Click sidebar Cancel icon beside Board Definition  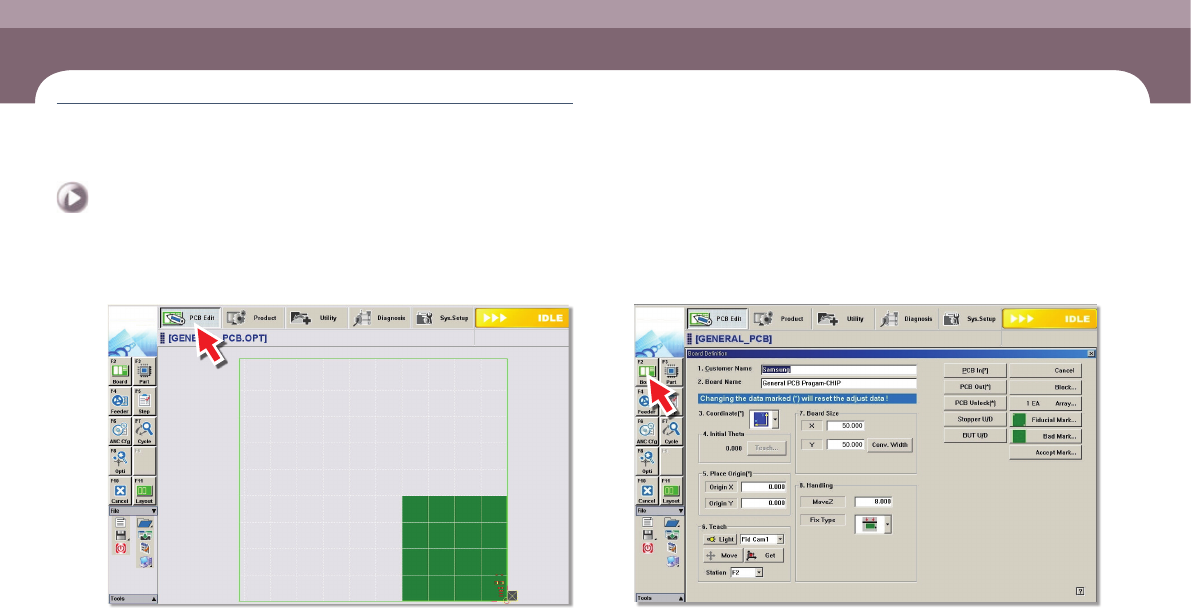coord(647,491)
